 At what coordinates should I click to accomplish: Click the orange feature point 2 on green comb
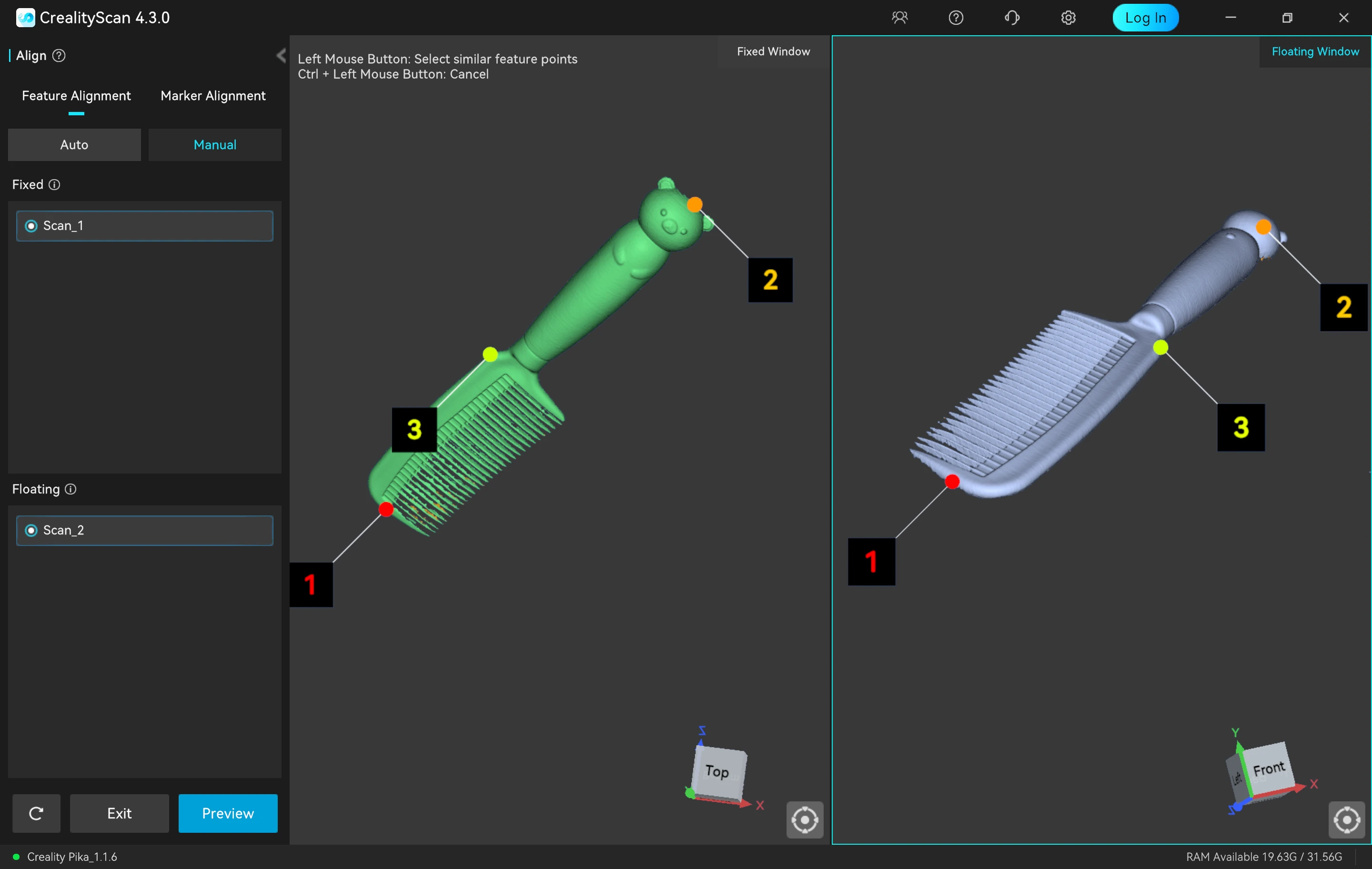[x=695, y=204]
